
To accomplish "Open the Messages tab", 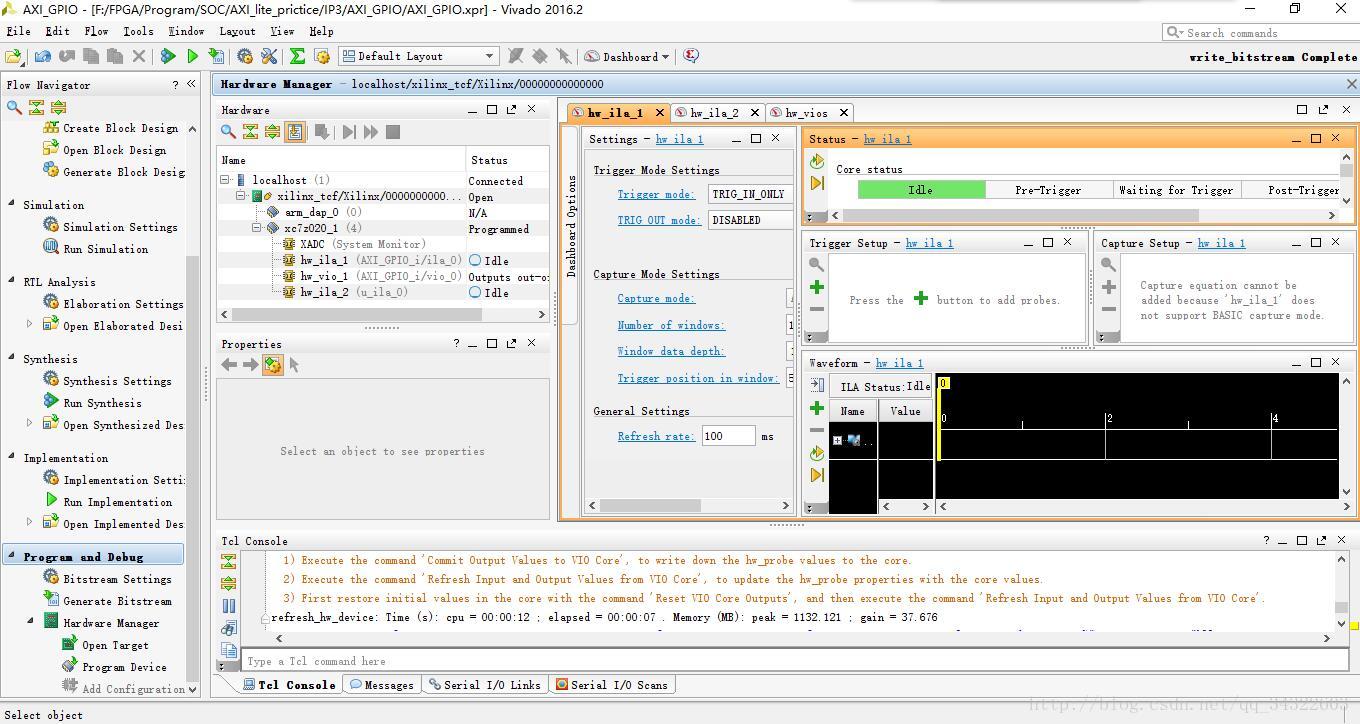I will click(x=381, y=685).
